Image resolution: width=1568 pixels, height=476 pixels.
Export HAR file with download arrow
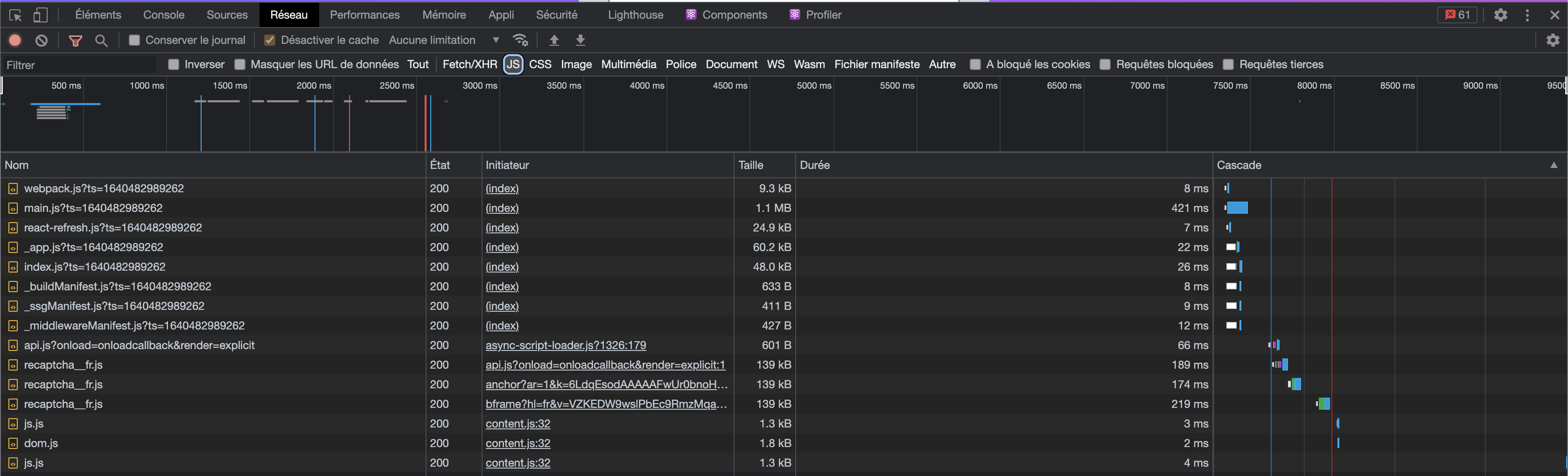coord(580,40)
